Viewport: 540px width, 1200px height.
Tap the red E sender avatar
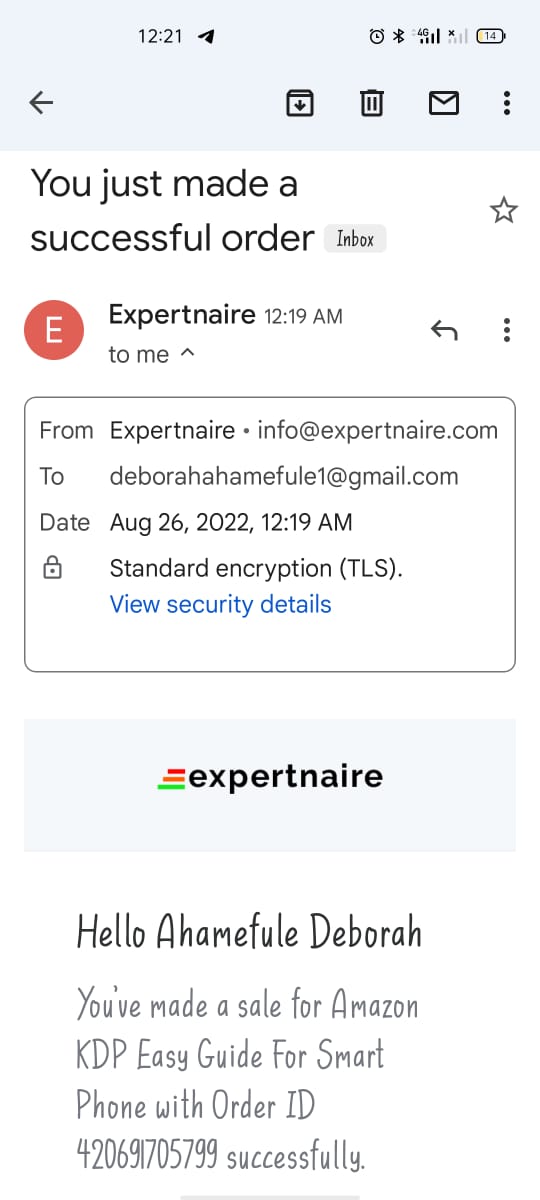[x=53, y=329]
